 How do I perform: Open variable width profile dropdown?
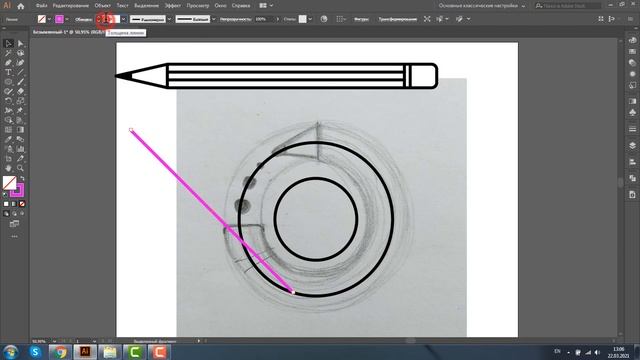[169, 19]
